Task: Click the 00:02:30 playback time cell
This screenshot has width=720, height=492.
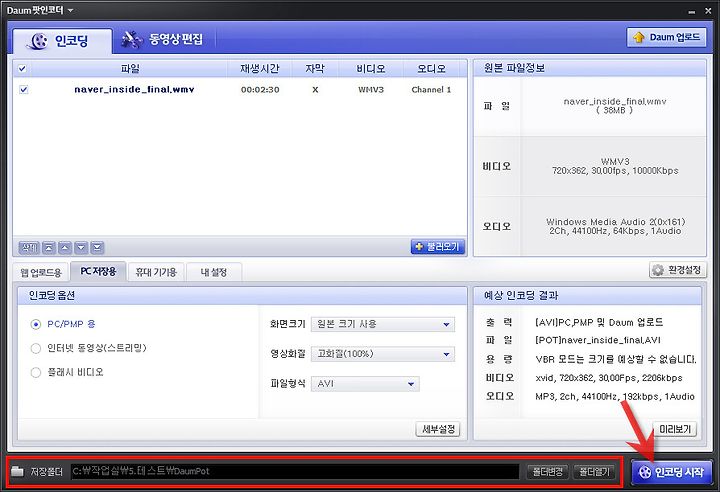Action: [x=260, y=90]
